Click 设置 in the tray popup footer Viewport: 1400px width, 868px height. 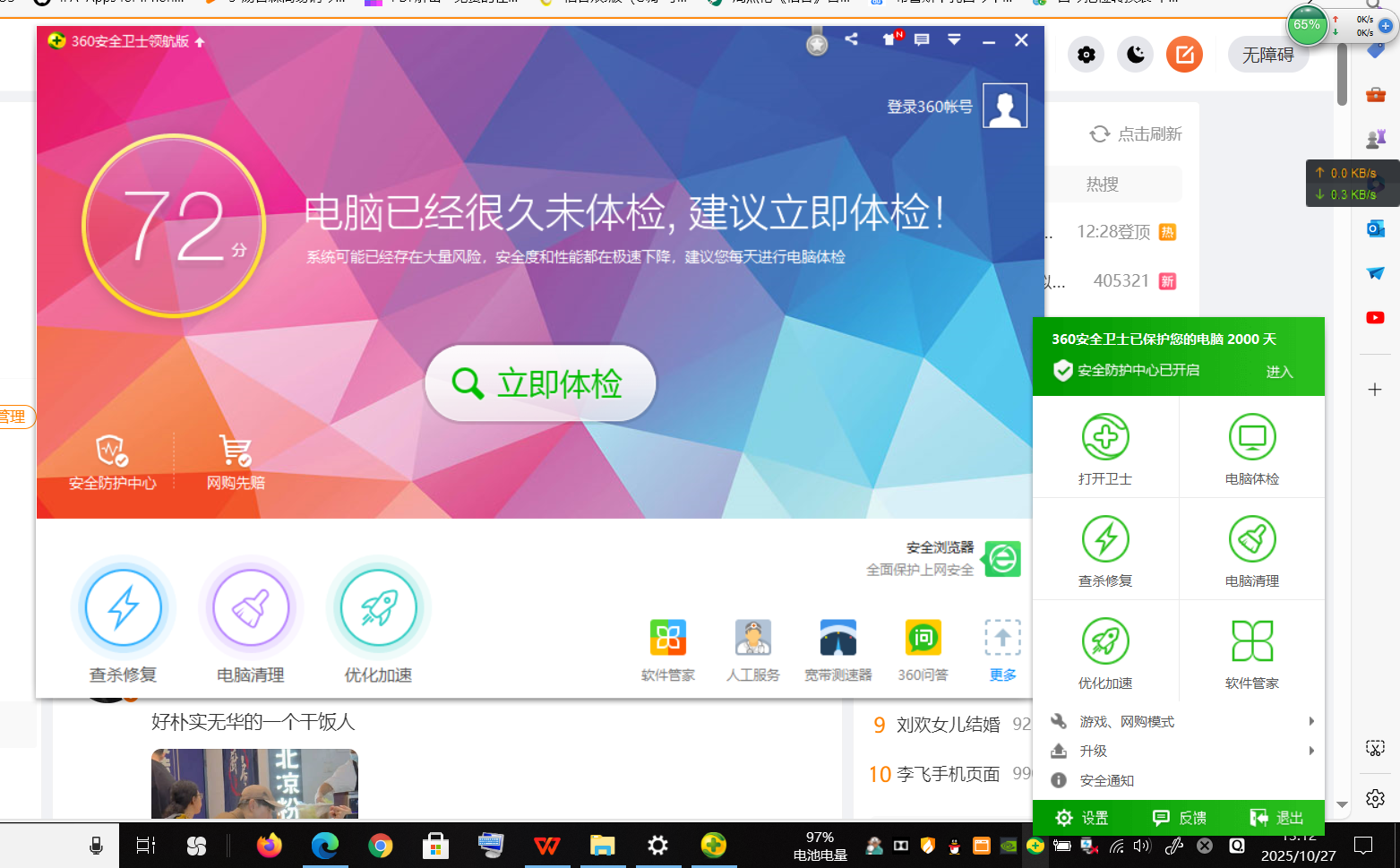1082,818
